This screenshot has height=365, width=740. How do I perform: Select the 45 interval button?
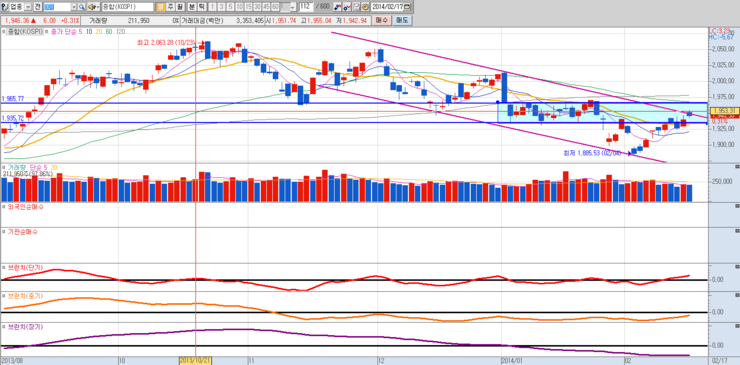point(266,7)
